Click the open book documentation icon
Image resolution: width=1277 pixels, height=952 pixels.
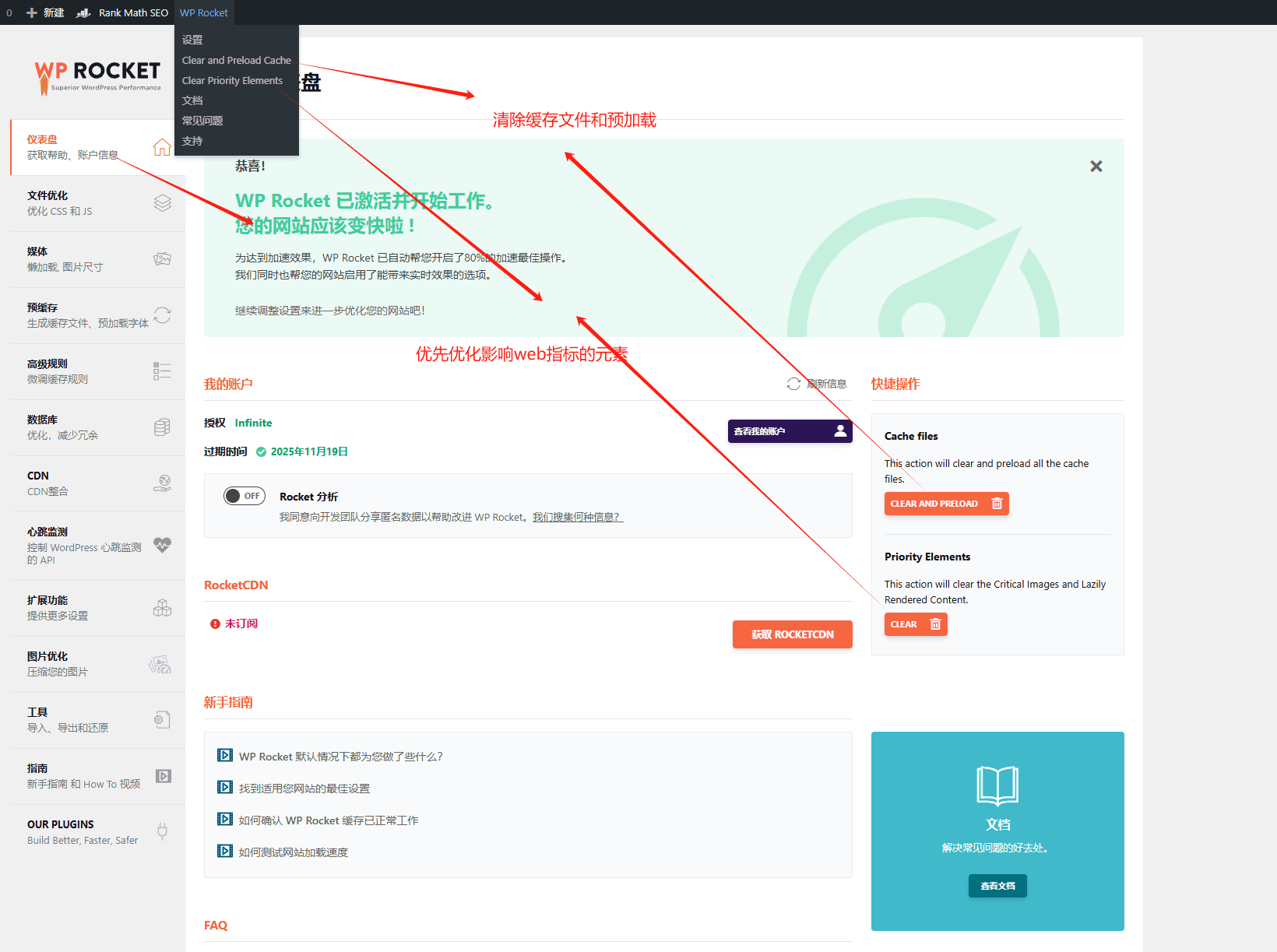[x=997, y=785]
